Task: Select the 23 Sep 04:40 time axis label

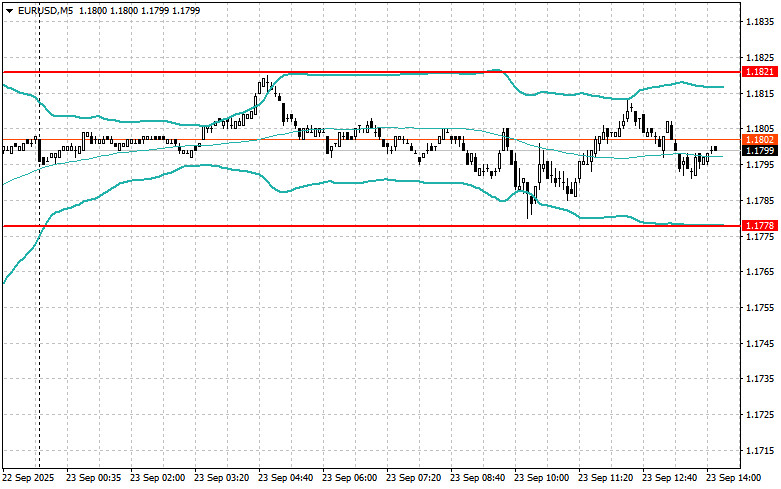Action: coord(285,478)
